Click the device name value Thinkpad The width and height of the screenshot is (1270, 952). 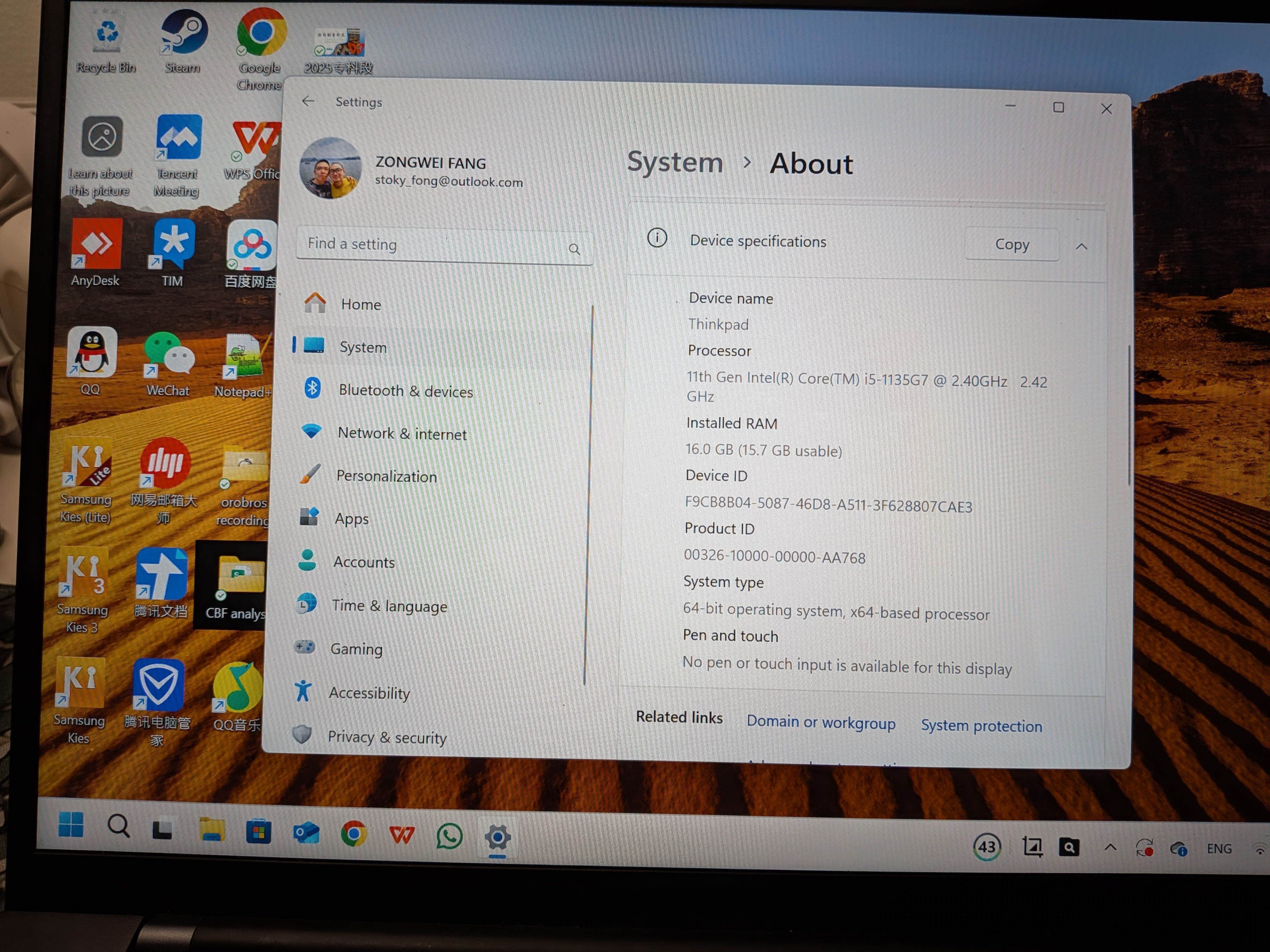click(x=718, y=324)
